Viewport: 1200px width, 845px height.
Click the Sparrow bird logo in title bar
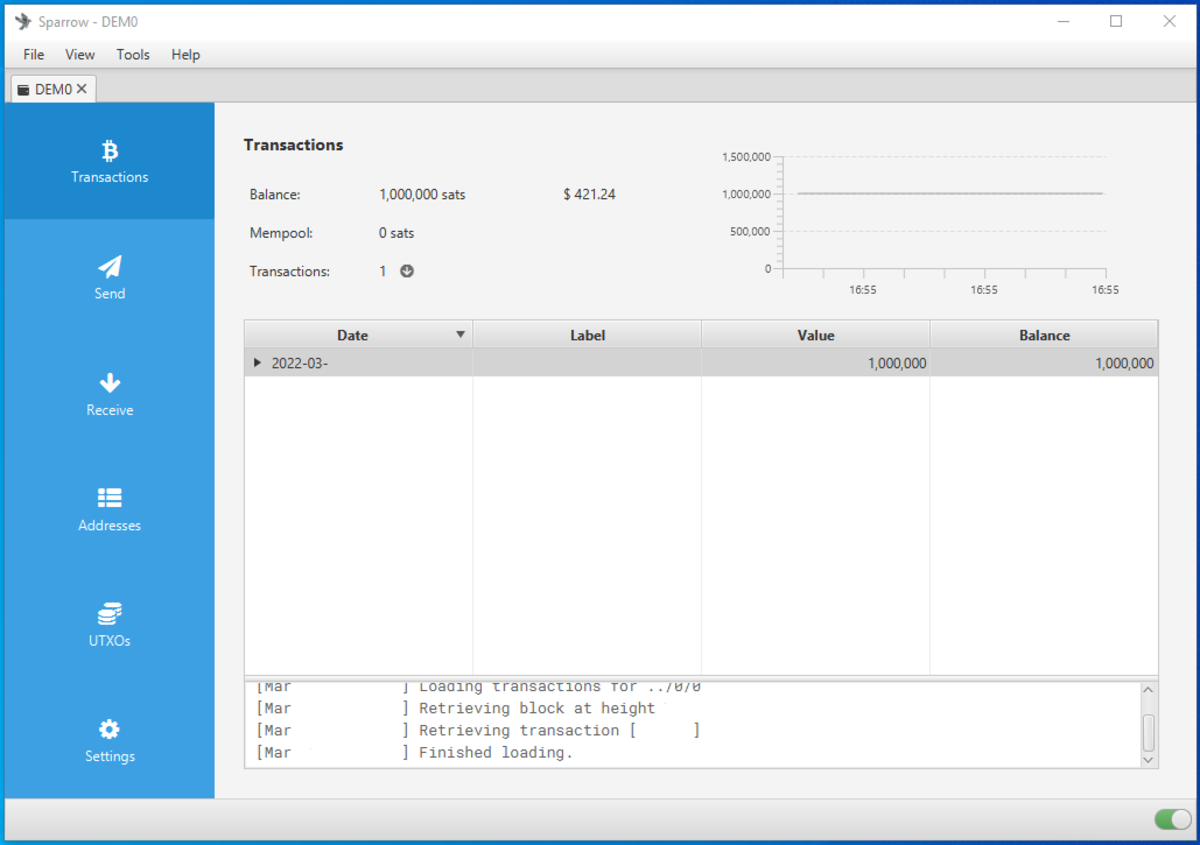(x=23, y=21)
